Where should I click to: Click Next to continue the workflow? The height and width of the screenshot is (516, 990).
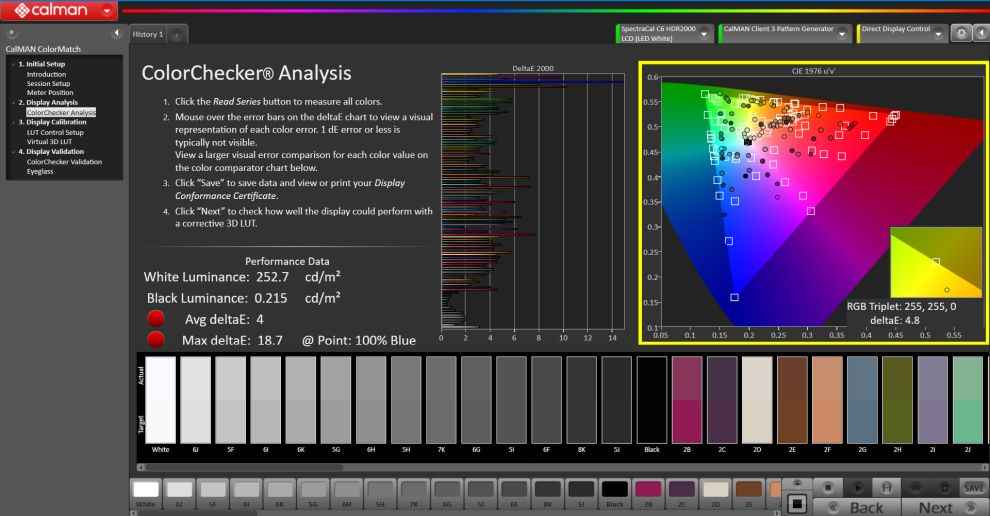tap(944, 507)
